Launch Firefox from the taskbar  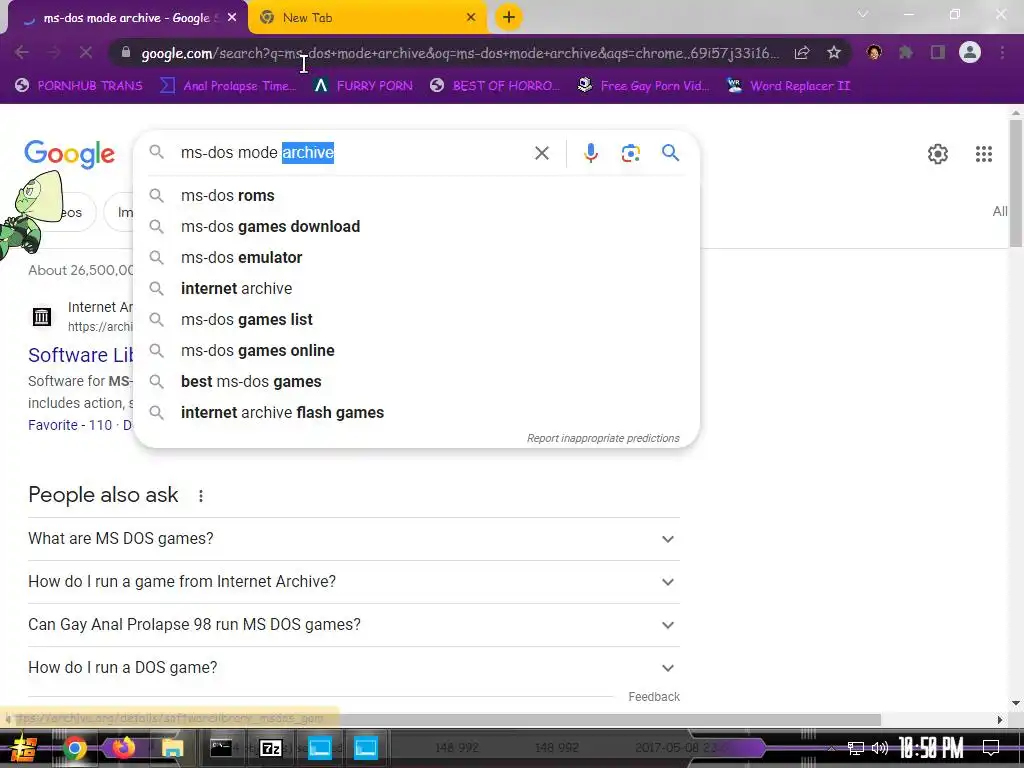tap(123, 748)
